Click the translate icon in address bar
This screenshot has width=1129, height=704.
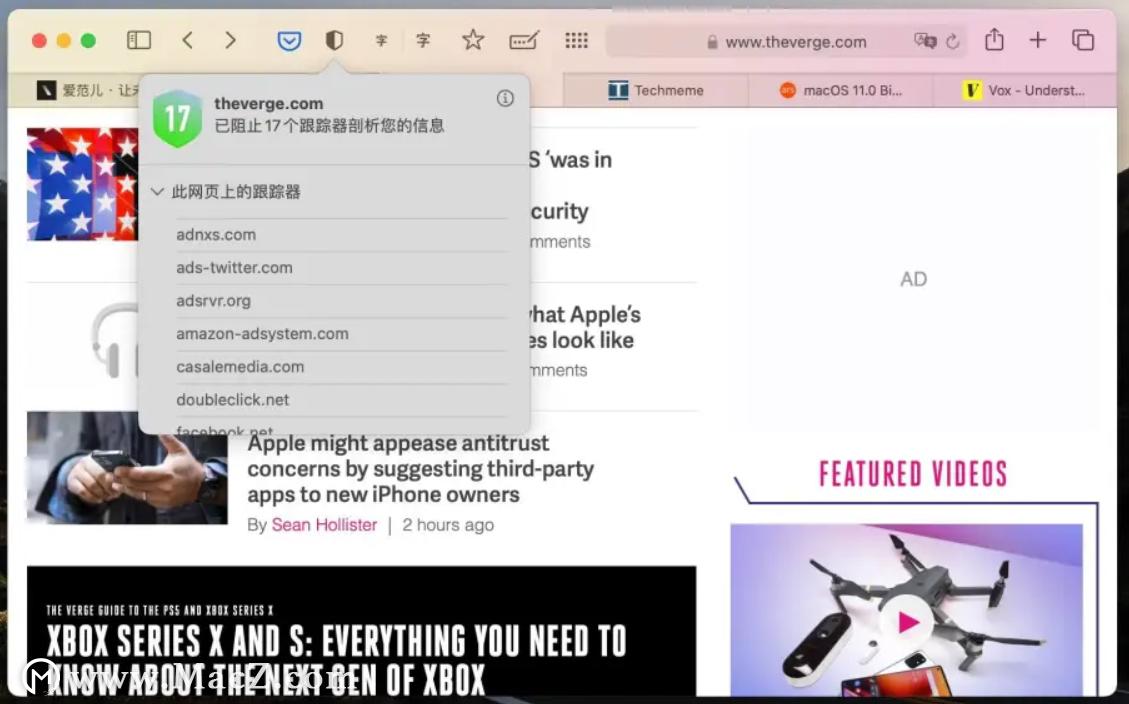(925, 41)
